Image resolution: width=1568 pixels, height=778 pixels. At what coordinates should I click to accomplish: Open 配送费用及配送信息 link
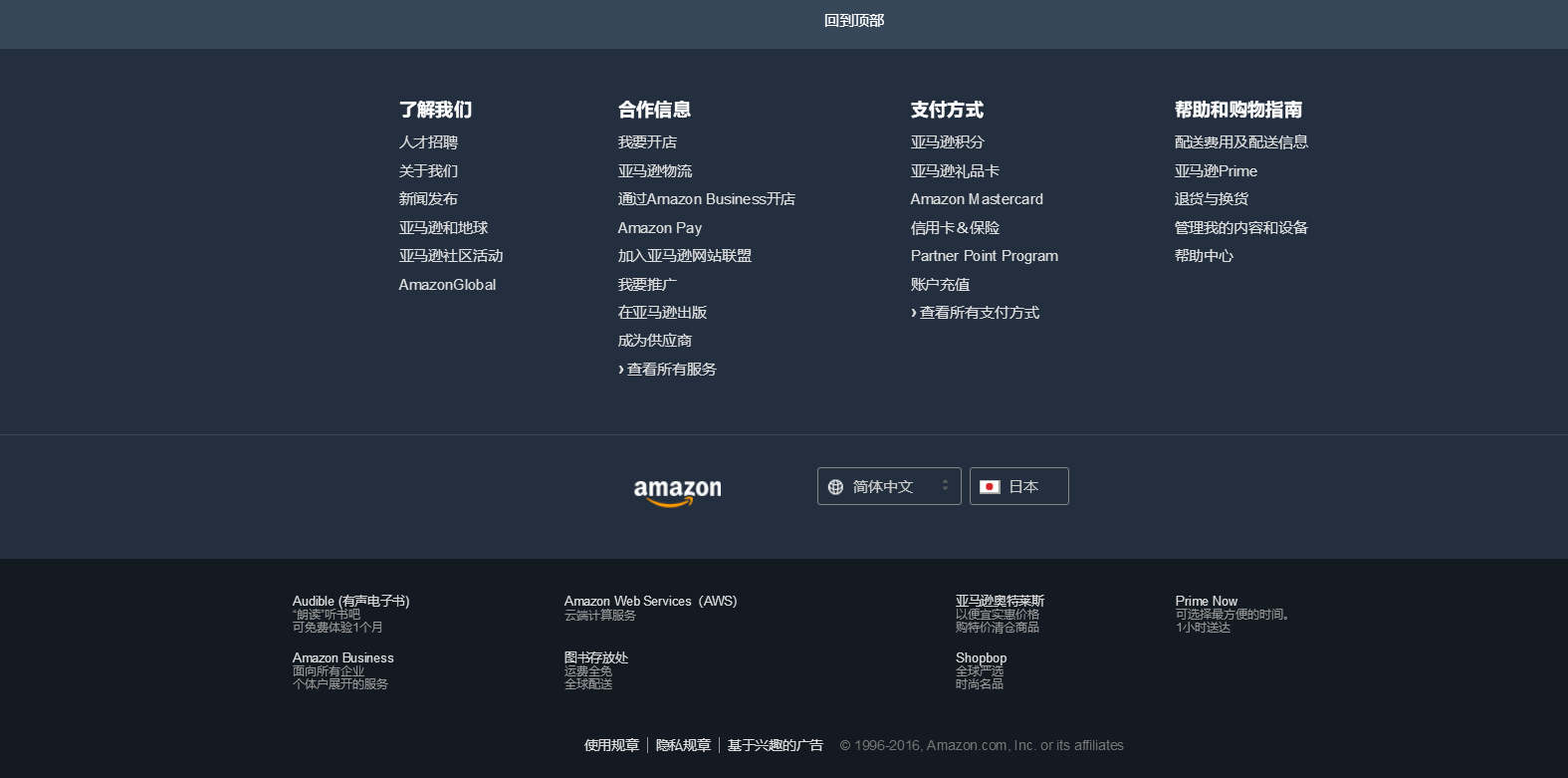1241,142
